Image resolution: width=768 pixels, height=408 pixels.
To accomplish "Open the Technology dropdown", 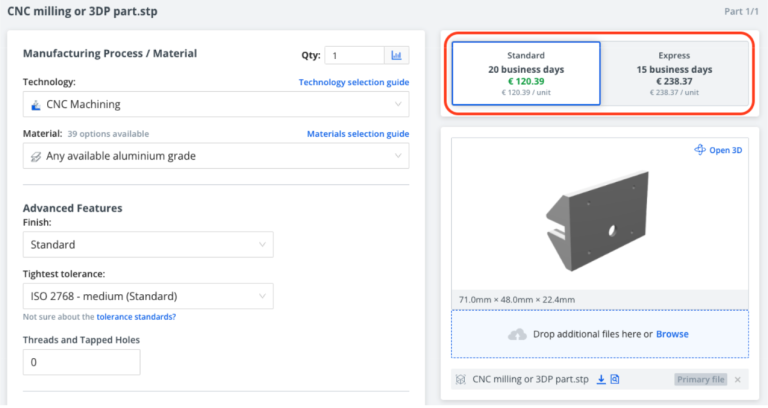I will tap(215, 104).
